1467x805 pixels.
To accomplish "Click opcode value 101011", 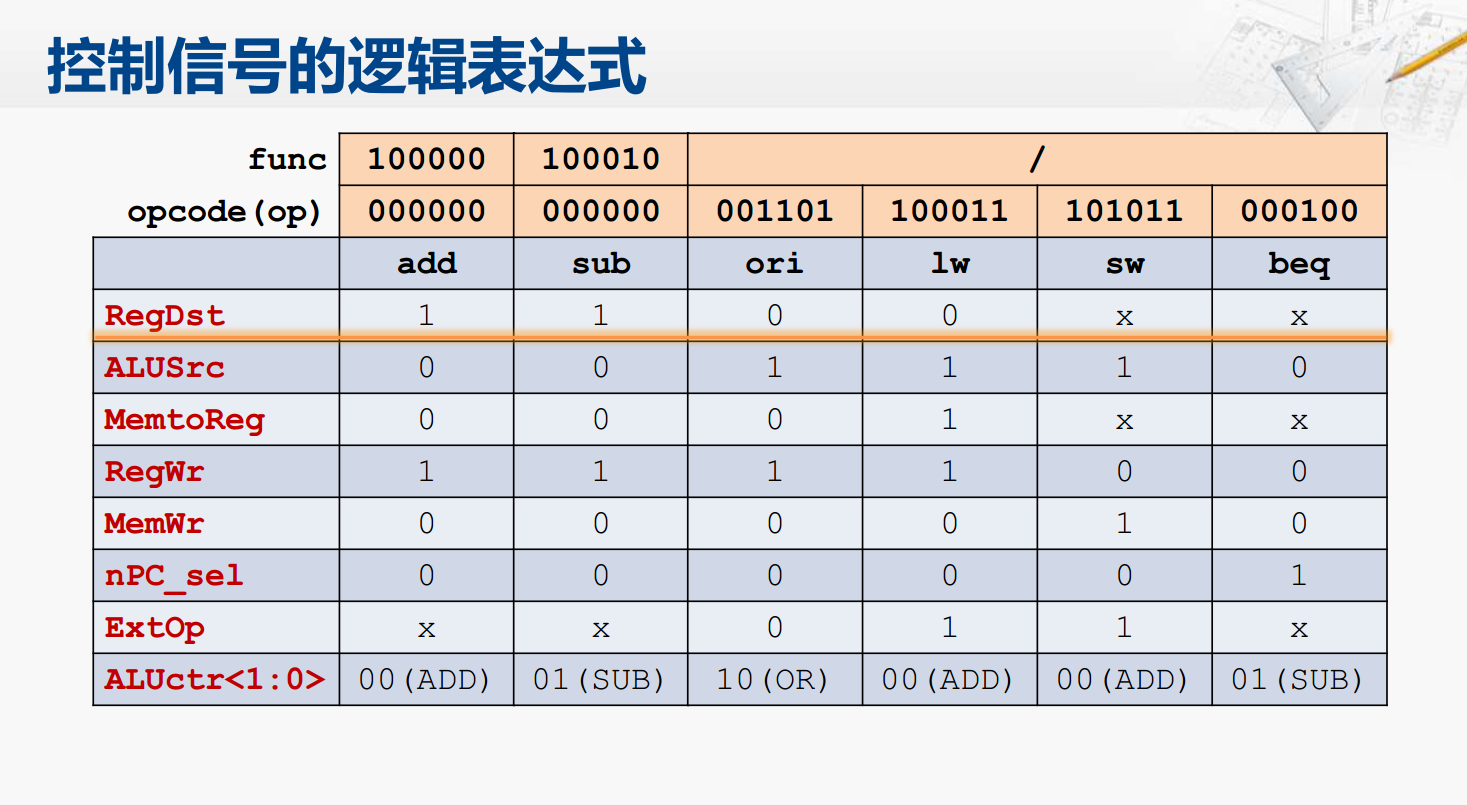I will (1124, 211).
